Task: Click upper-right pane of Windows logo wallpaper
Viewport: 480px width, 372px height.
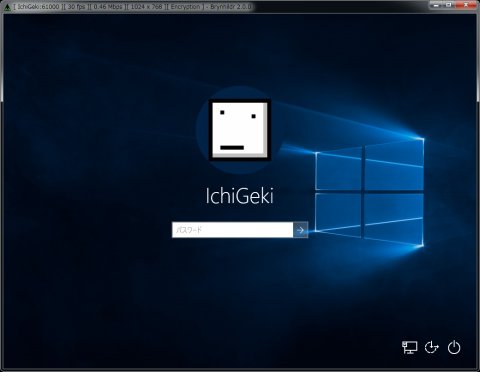Action: click(394, 165)
